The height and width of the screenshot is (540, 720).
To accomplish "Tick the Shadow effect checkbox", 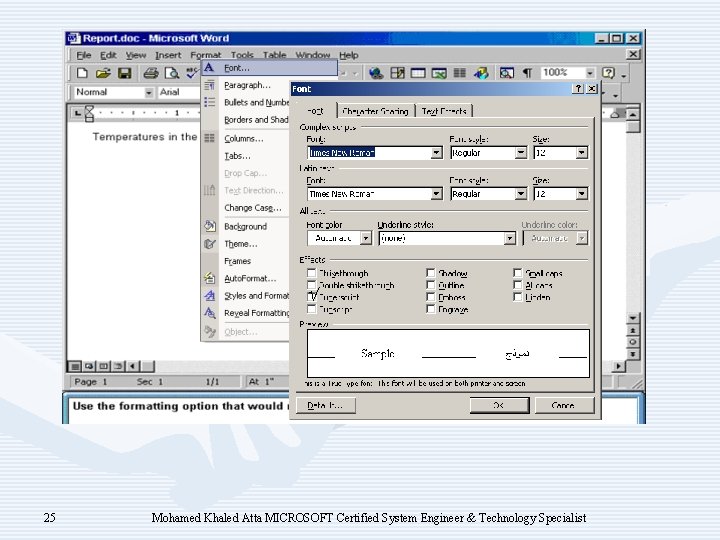I will click(x=431, y=273).
